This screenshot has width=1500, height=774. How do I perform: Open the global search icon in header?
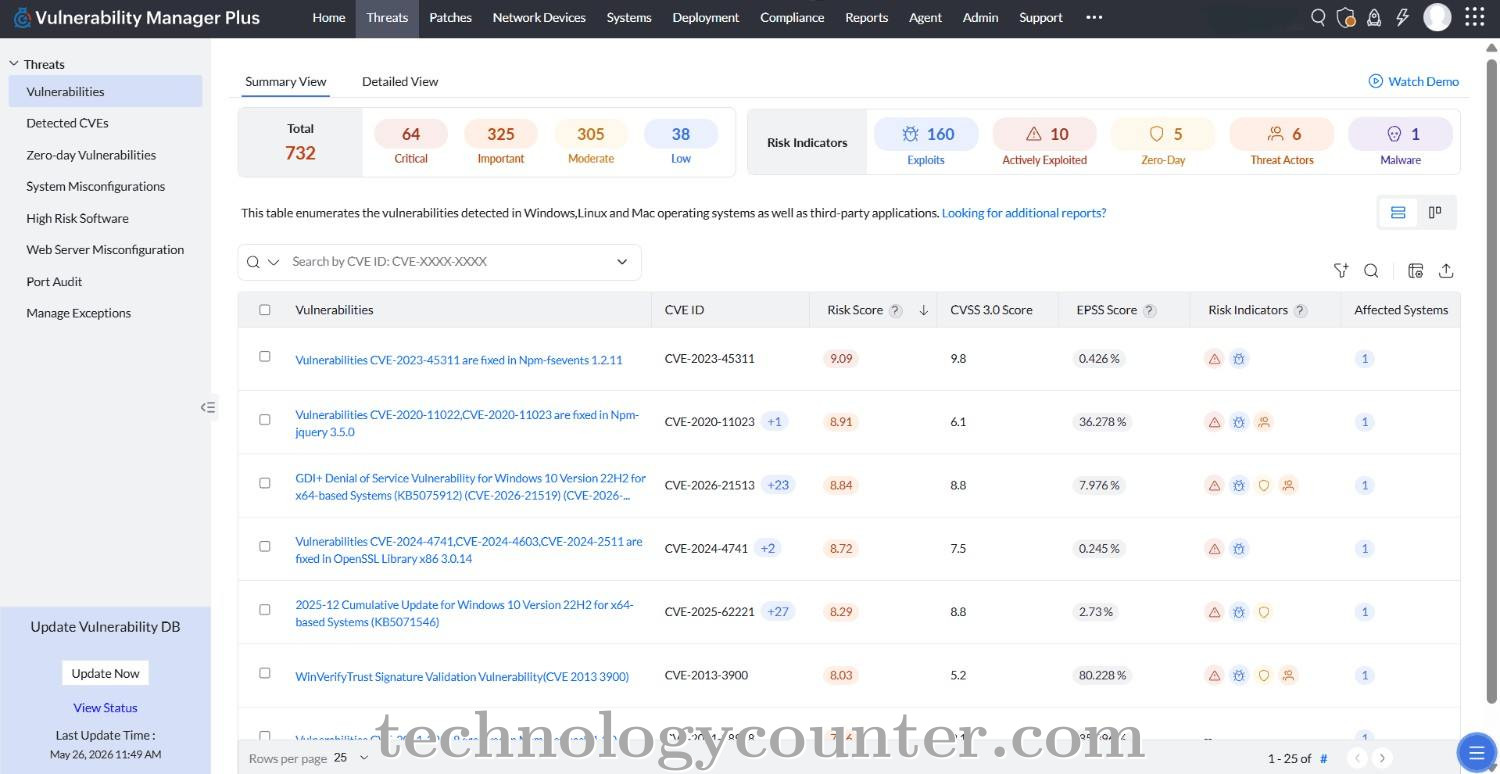[x=1318, y=17]
